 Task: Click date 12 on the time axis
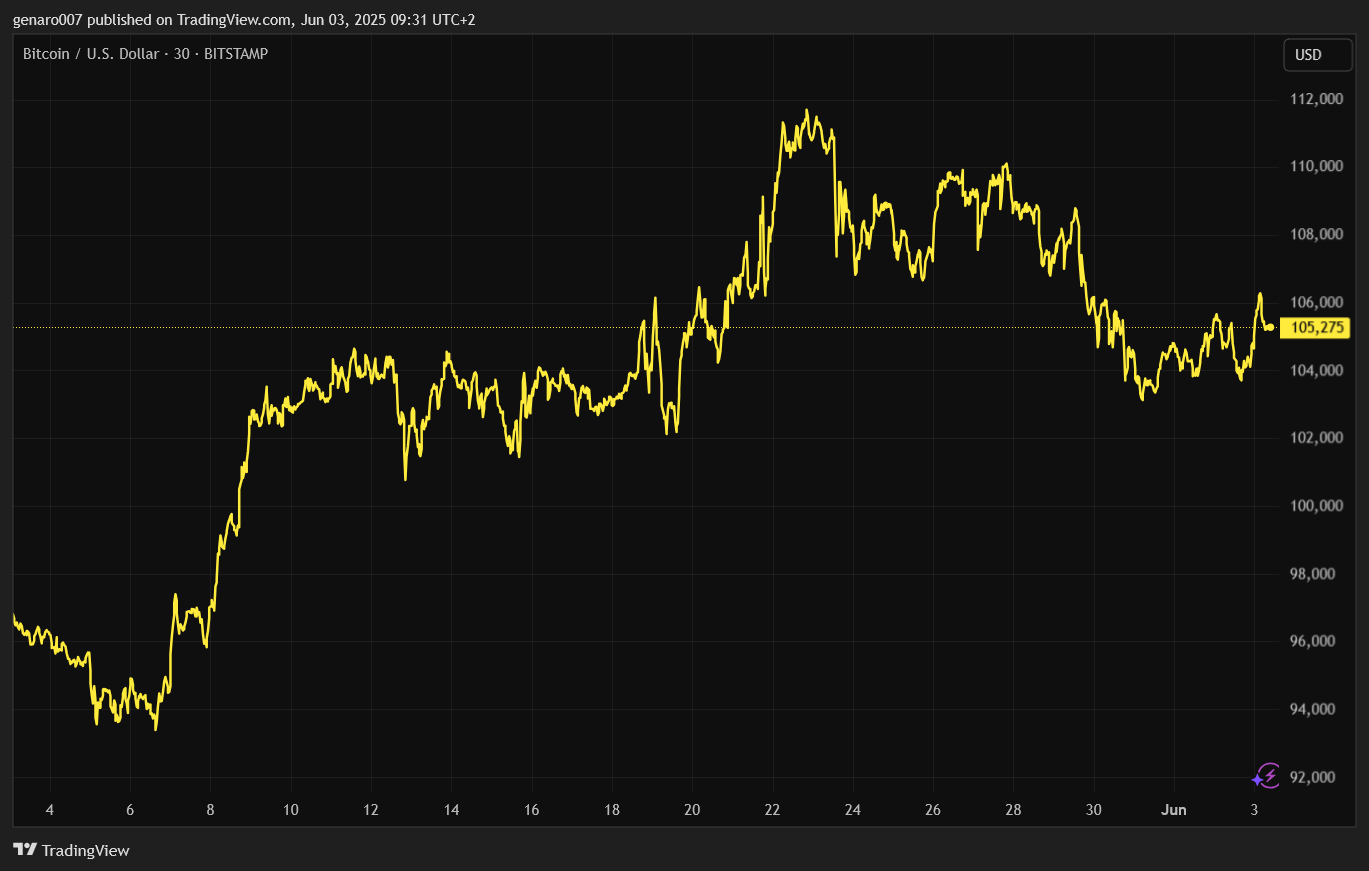(x=370, y=810)
